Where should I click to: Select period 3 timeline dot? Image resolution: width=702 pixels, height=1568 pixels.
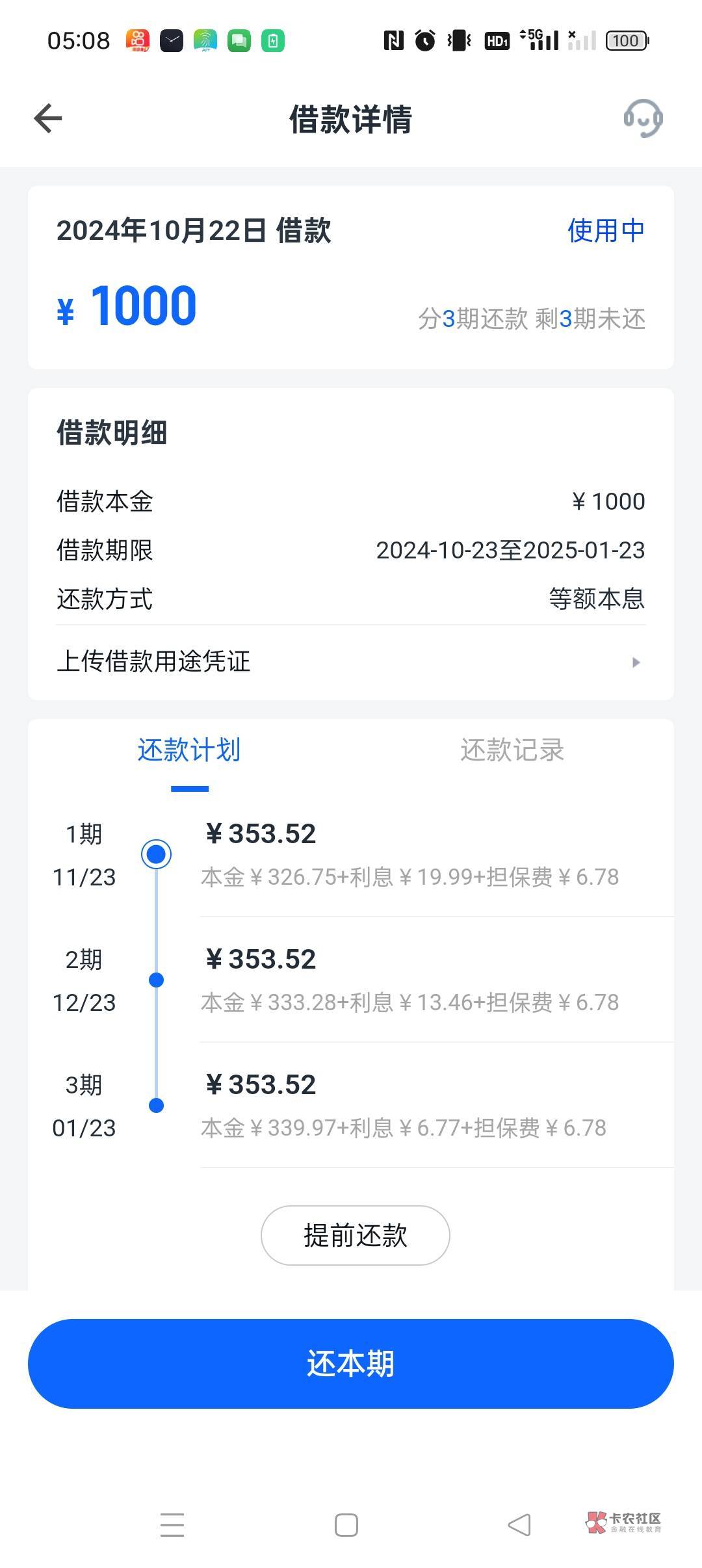(156, 1105)
